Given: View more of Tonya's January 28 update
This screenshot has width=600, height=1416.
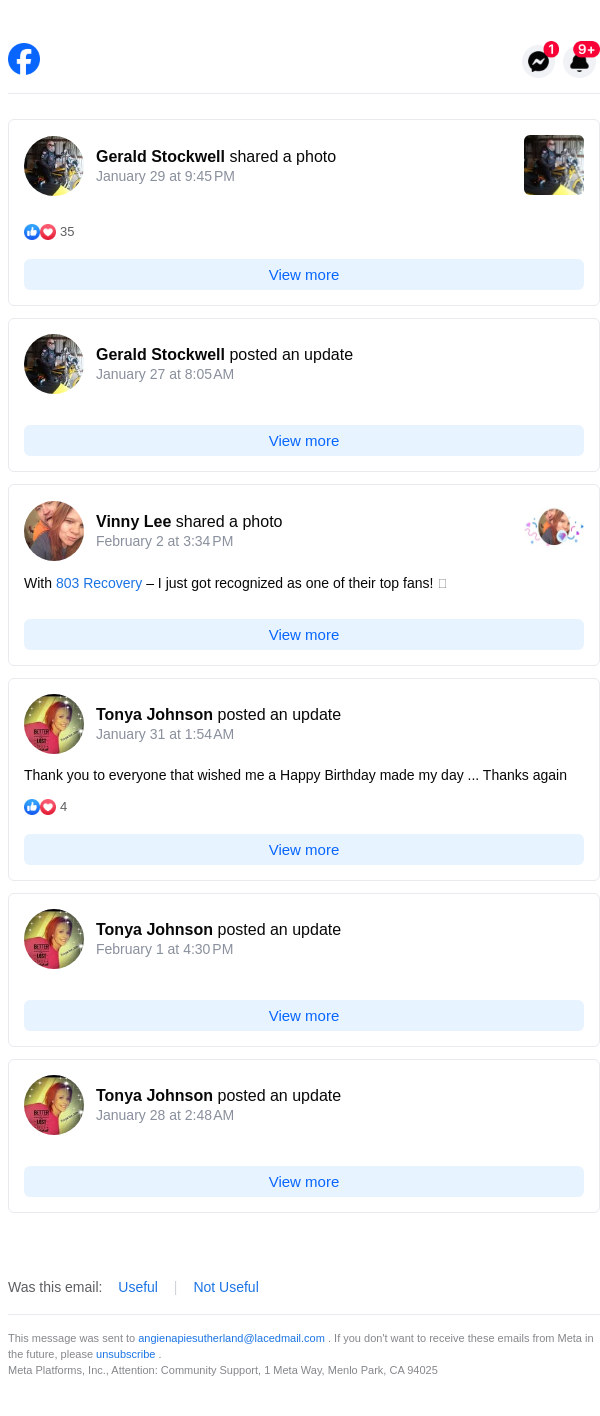Looking at the screenshot, I should pyautogui.click(x=304, y=1182).
